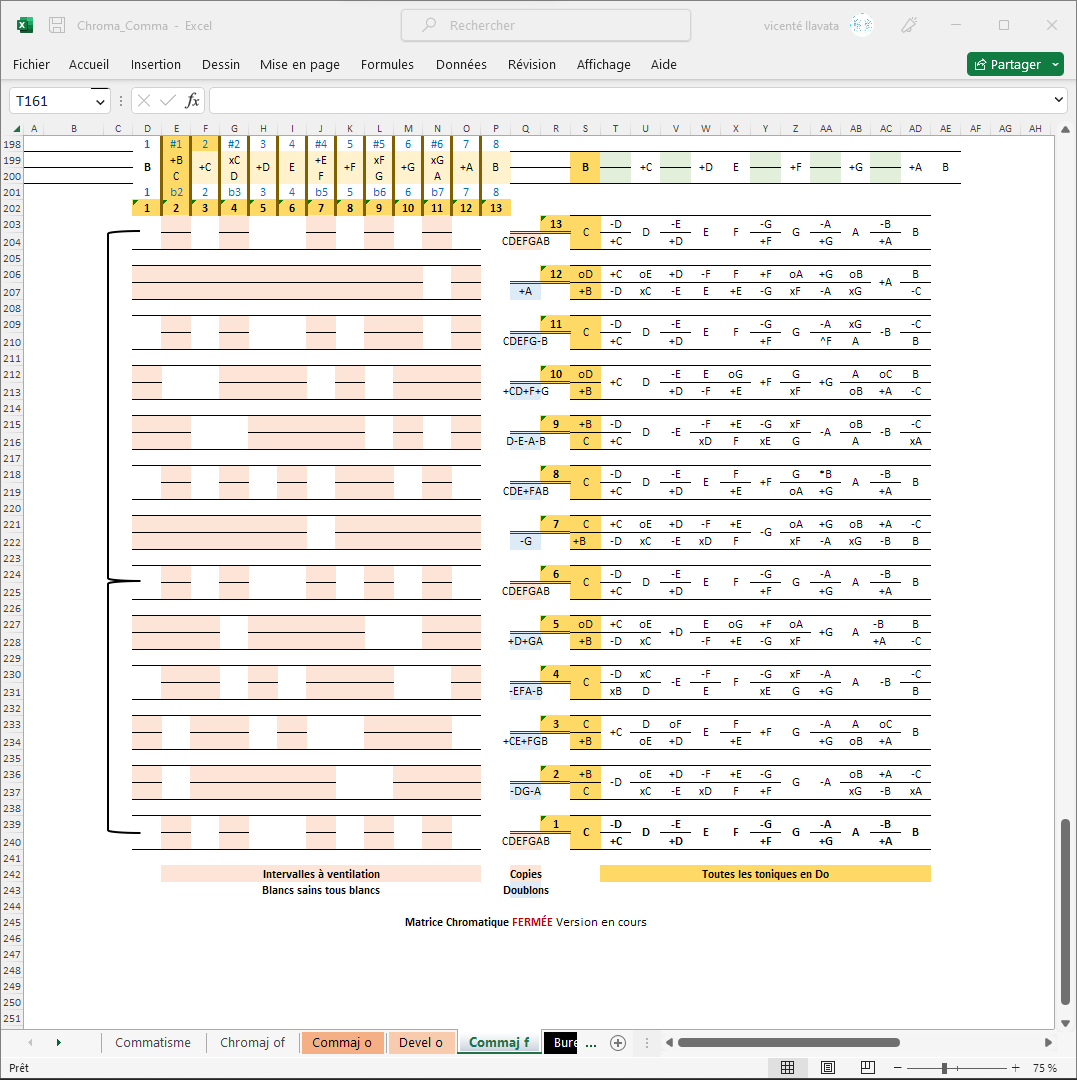Viewport: 1077px width, 1080px height.
Task: Switch to Page Break Preview icon
Action: pyautogui.click(x=868, y=1068)
